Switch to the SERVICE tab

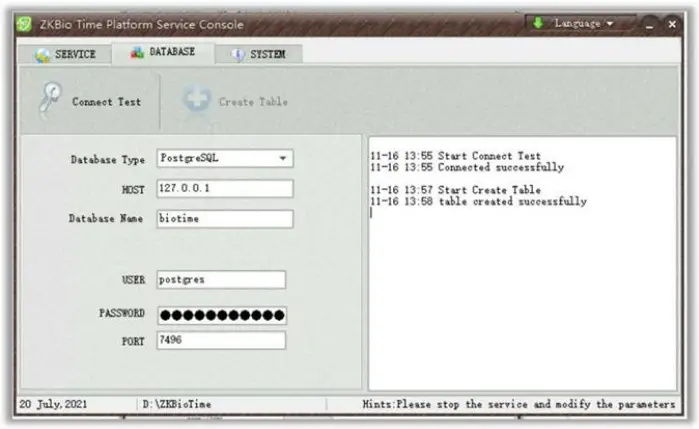point(65,54)
